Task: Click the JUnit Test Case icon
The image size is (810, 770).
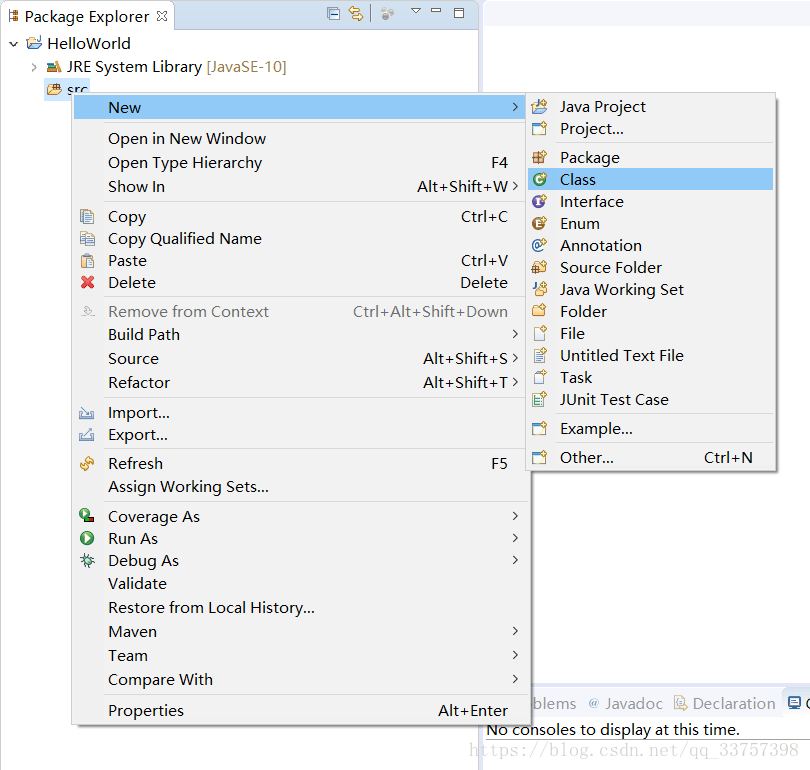Action: click(540, 399)
